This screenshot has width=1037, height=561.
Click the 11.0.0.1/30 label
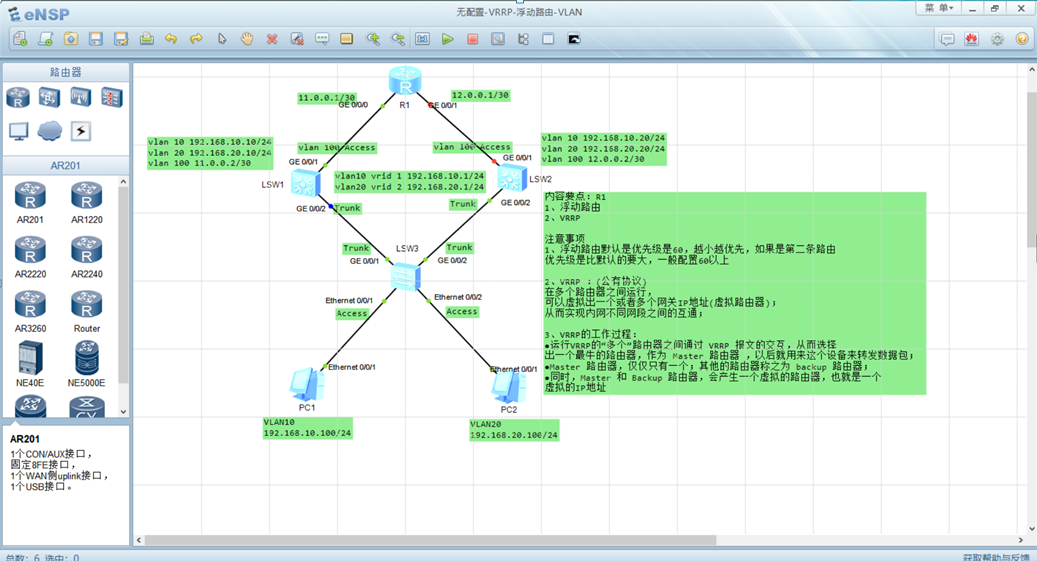coord(327,98)
